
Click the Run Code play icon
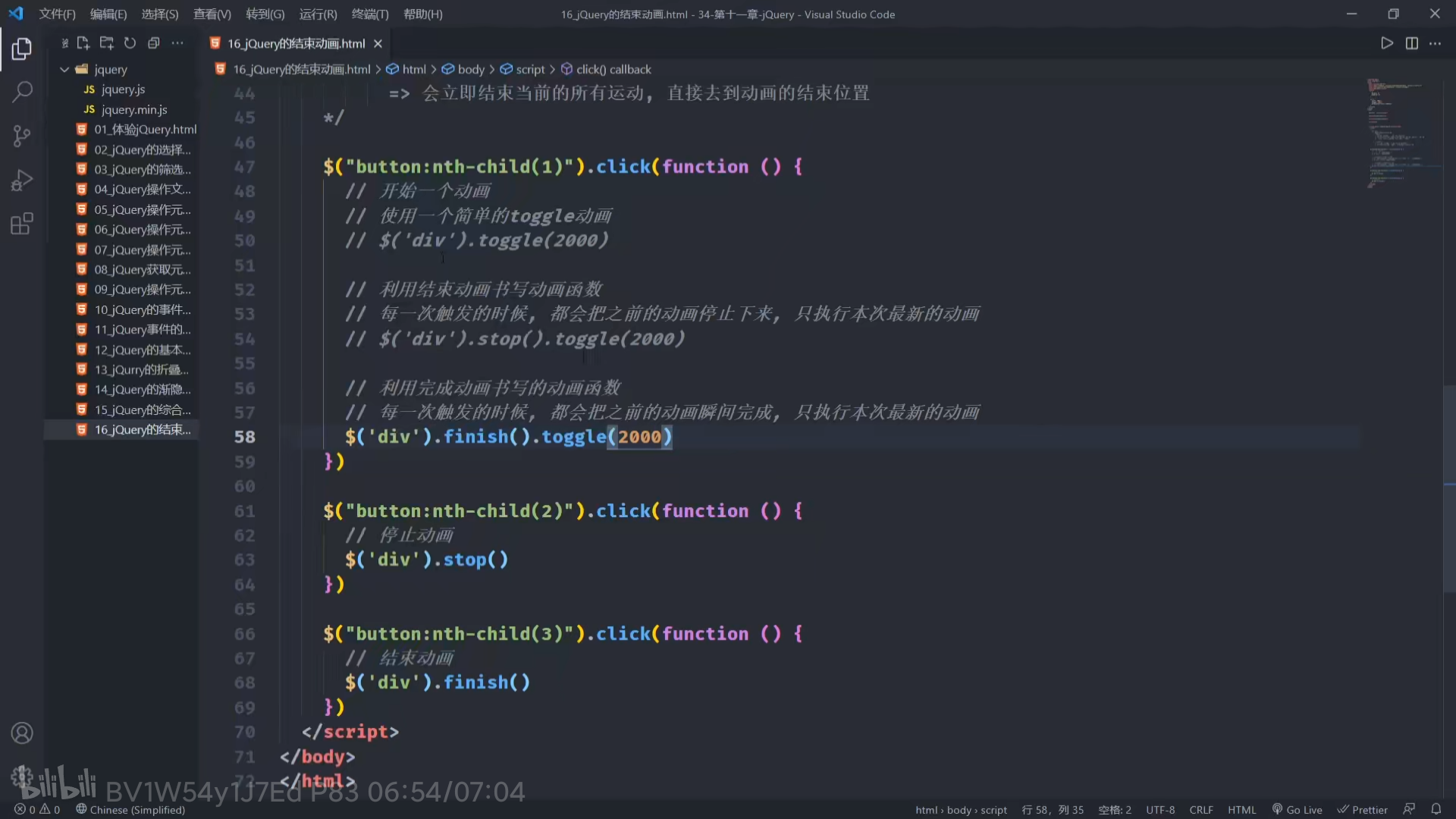coord(1387,43)
